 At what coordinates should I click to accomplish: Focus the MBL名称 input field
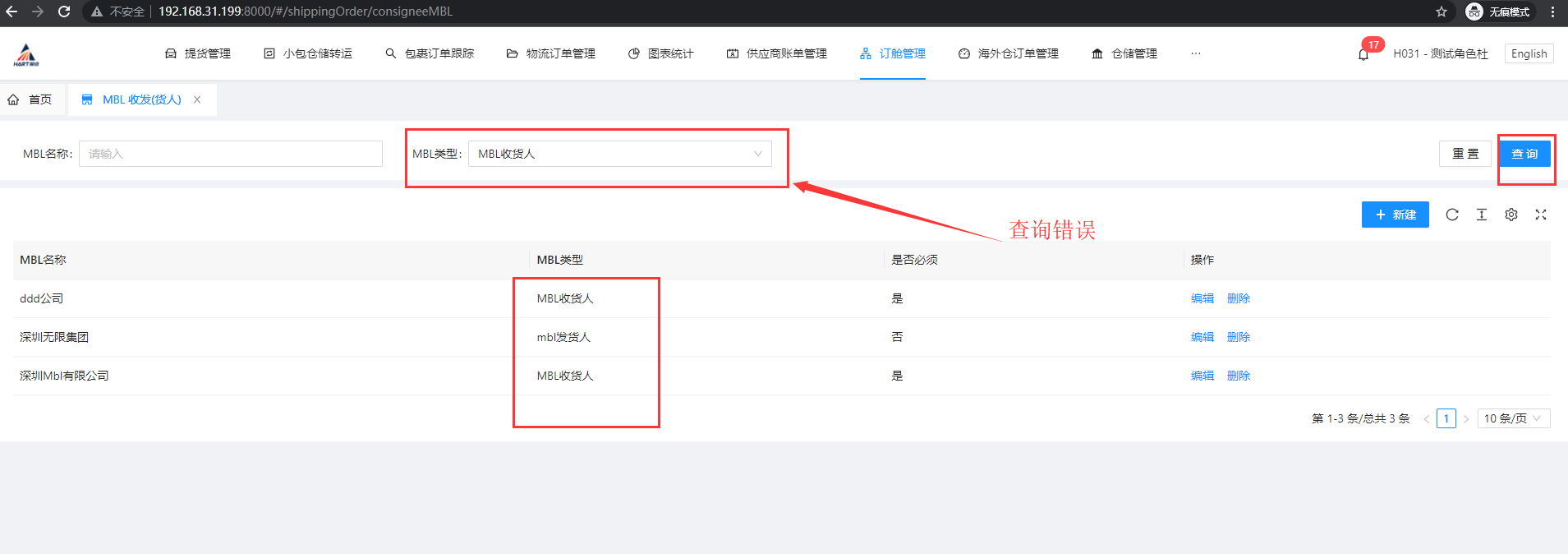[230, 154]
